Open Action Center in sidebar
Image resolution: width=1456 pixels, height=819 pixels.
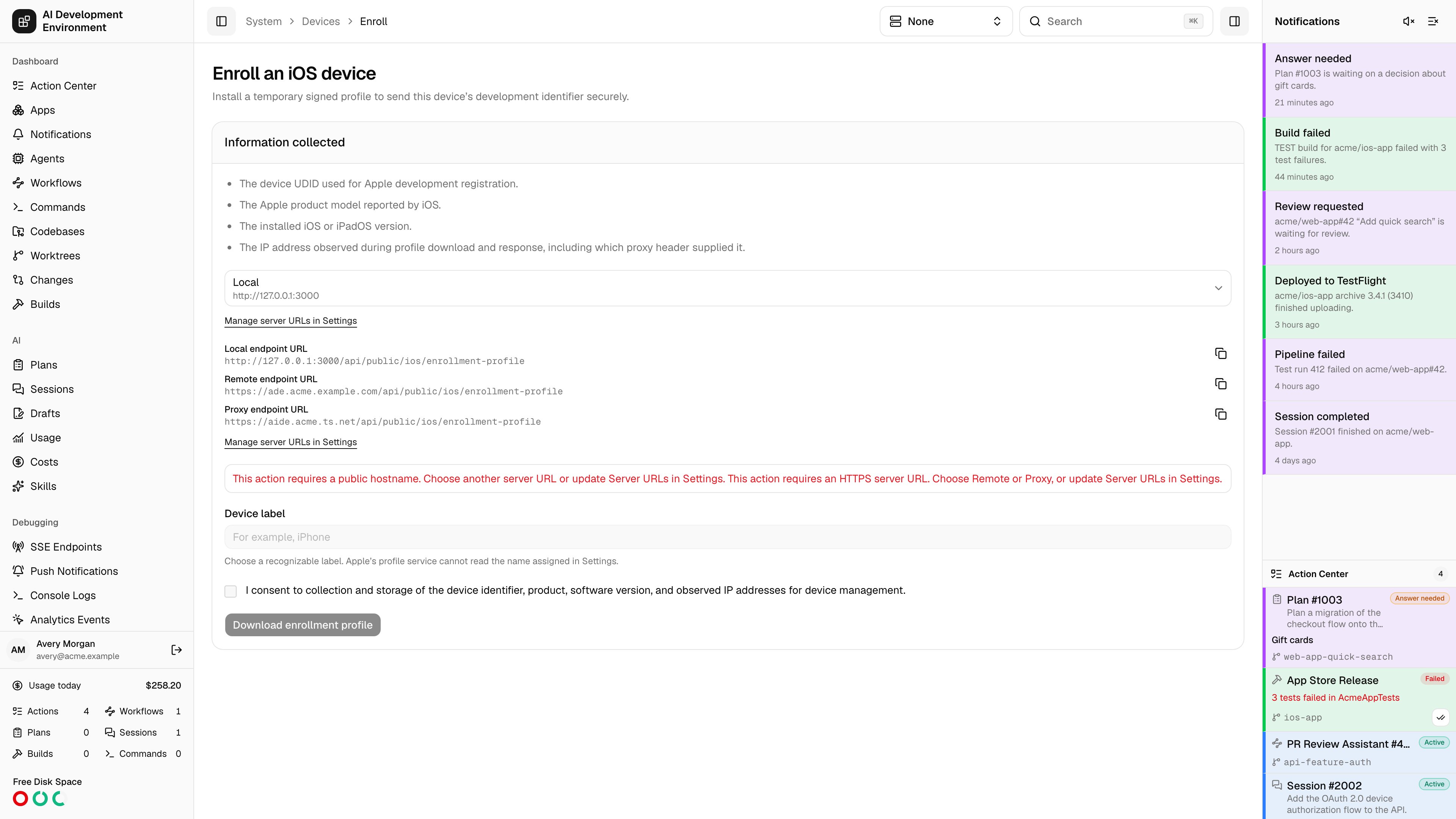coord(97,86)
